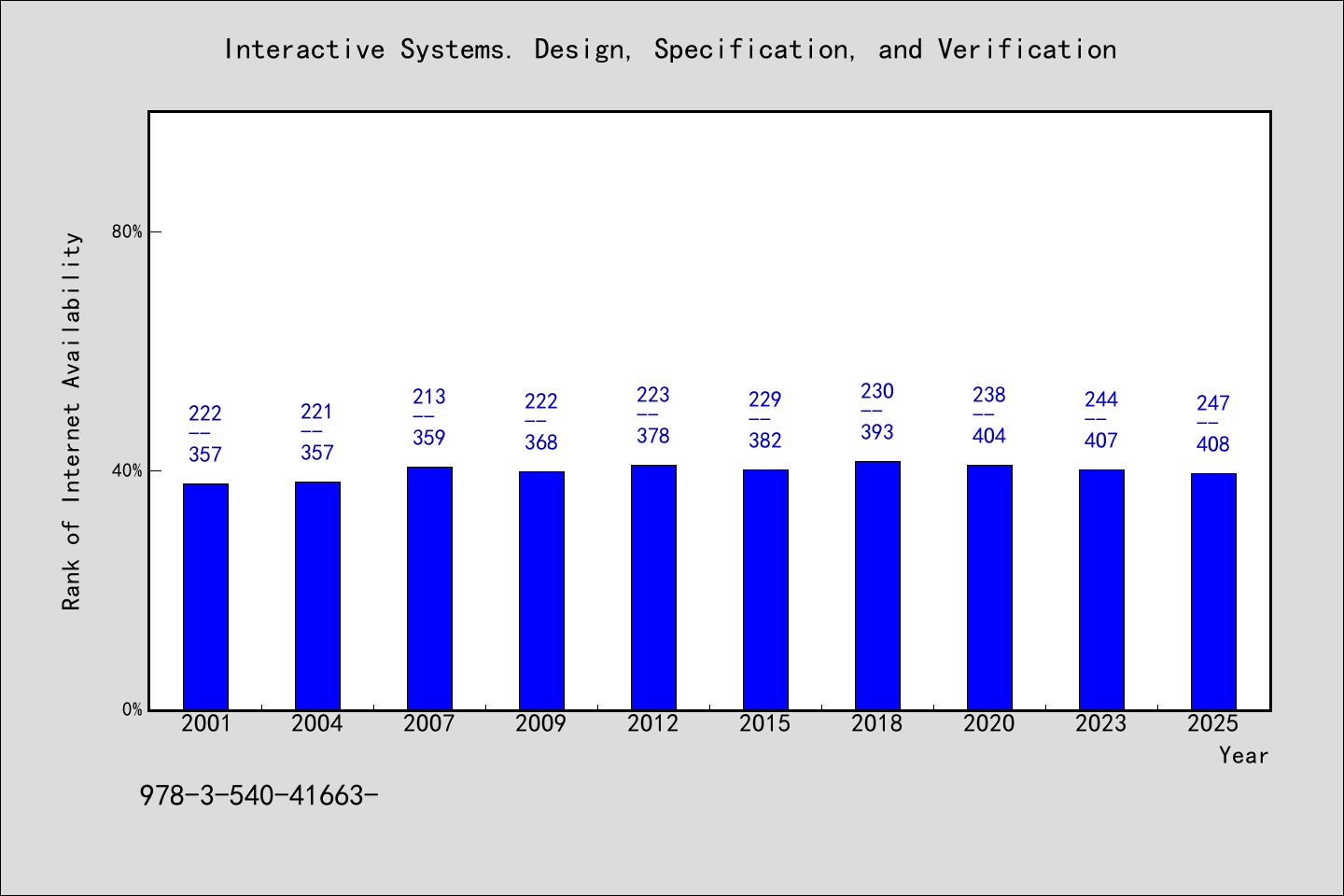1344x896 pixels.
Task: Select the blue bar for year 2018
Action: [x=877, y=585]
